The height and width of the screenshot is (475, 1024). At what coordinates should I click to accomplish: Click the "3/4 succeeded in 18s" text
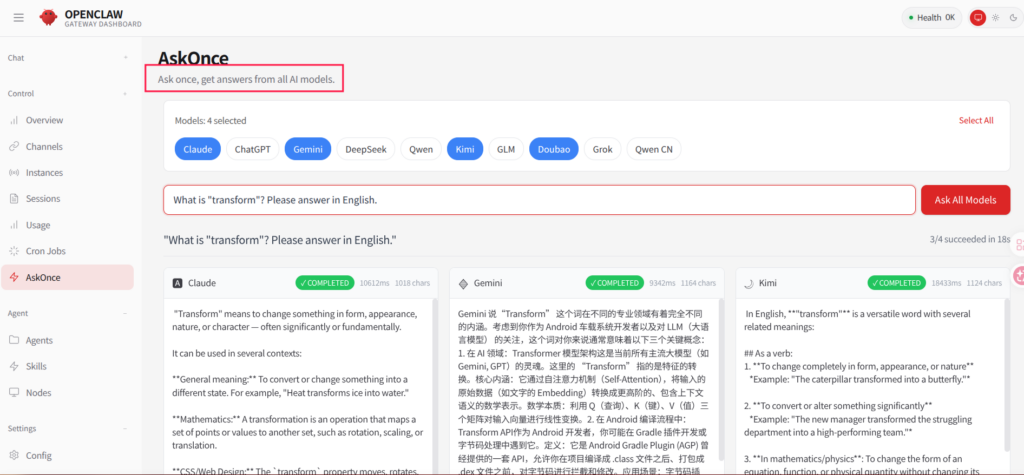click(x=970, y=240)
